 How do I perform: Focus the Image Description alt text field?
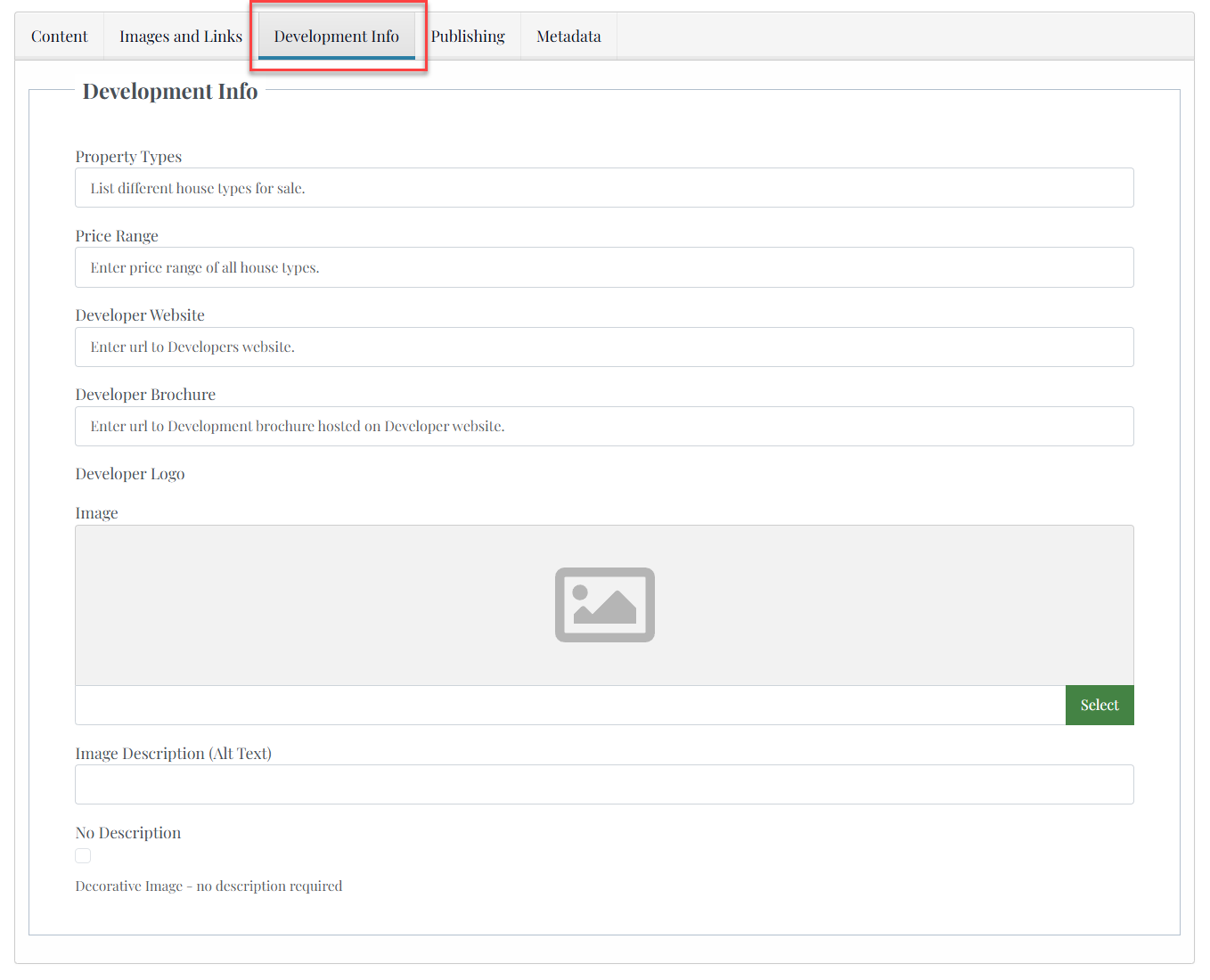point(604,785)
